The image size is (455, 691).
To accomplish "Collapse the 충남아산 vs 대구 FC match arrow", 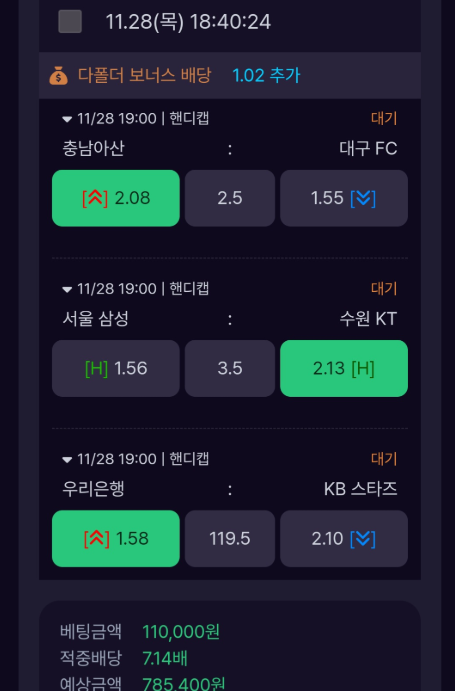I will tap(67, 119).
